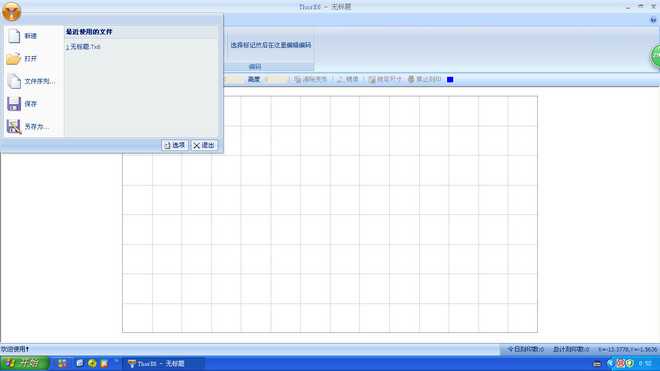Click the 高度 height input field
660x371 pixels.
(275, 79)
